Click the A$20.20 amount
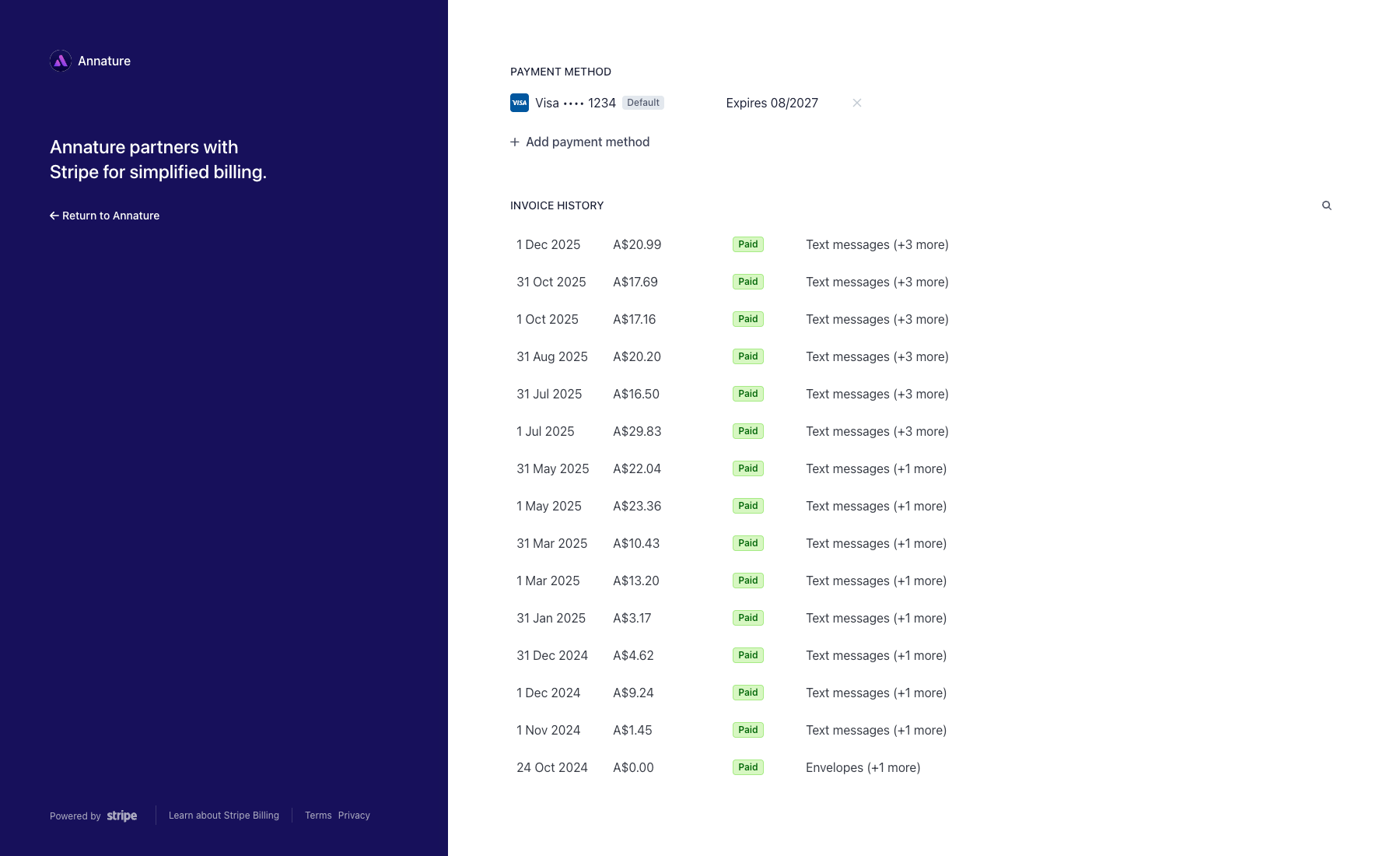The width and height of the screenshot is (1400, 856). click(637, 356)
